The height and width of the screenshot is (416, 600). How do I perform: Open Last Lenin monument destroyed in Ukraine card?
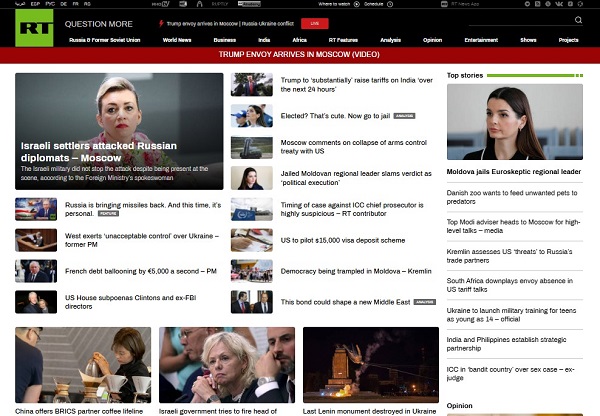371,371
